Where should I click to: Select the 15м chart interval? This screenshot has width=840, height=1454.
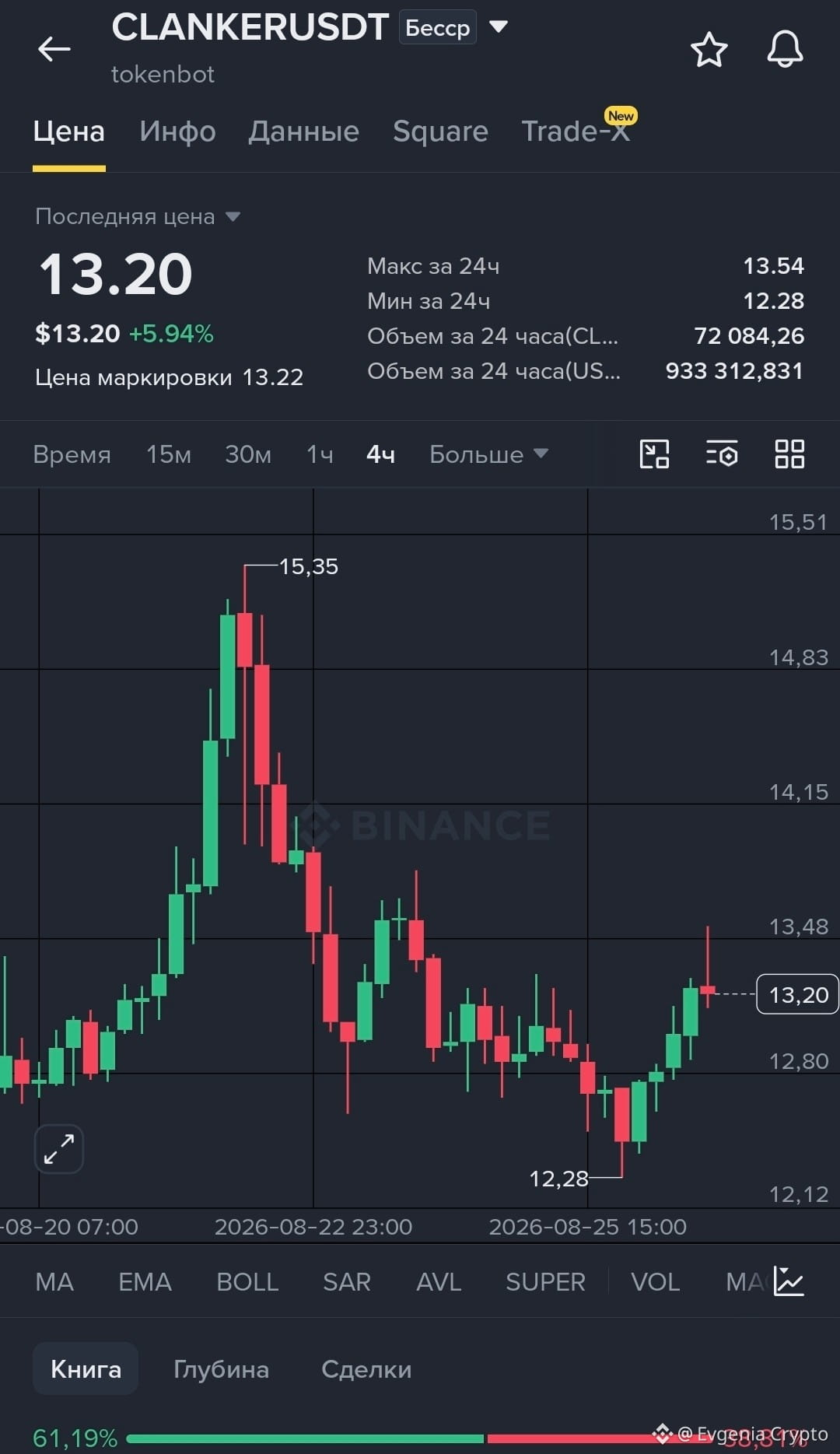click(x=169, y=454)
